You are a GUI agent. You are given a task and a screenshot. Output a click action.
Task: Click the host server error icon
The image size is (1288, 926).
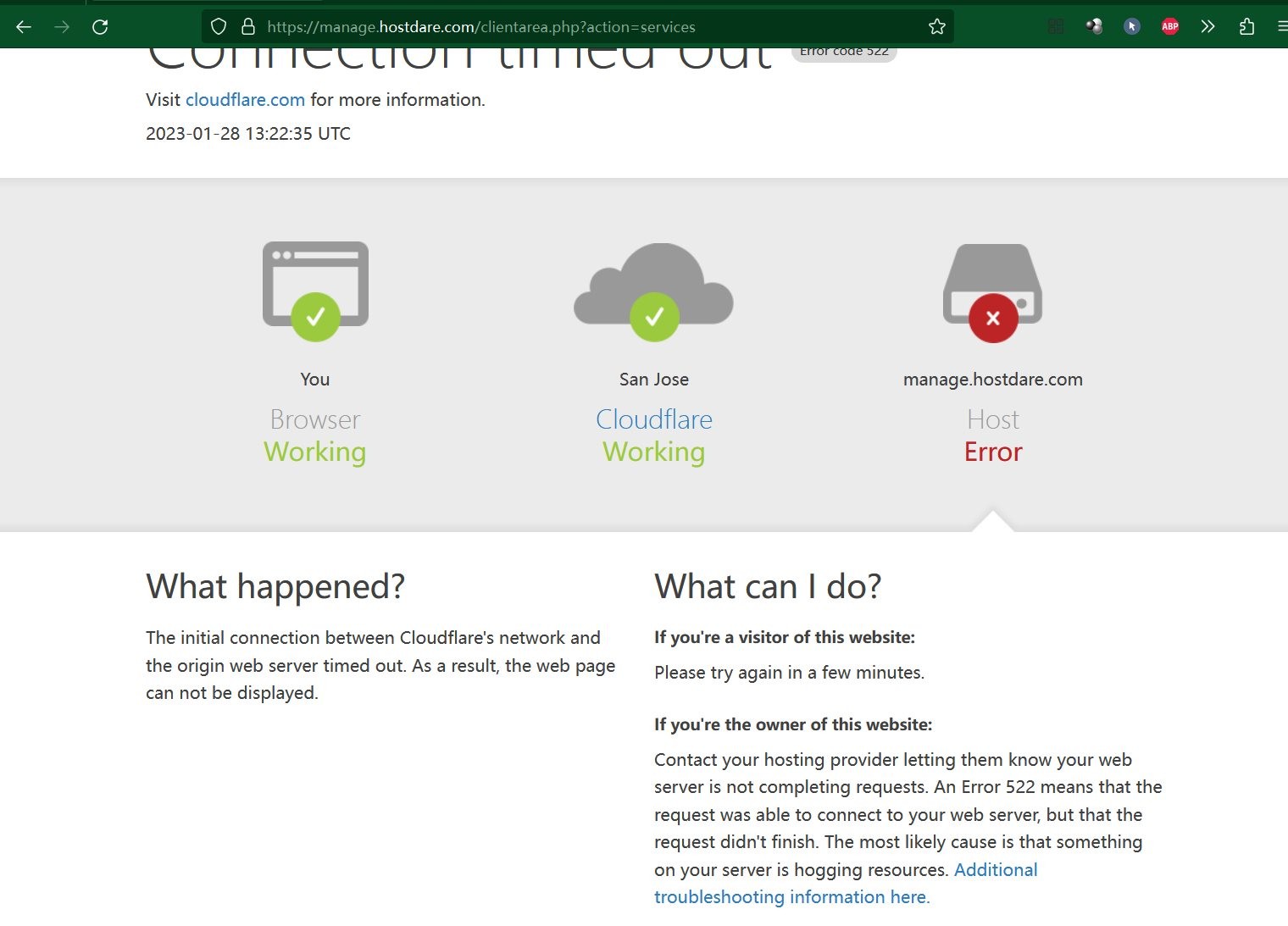993,292
